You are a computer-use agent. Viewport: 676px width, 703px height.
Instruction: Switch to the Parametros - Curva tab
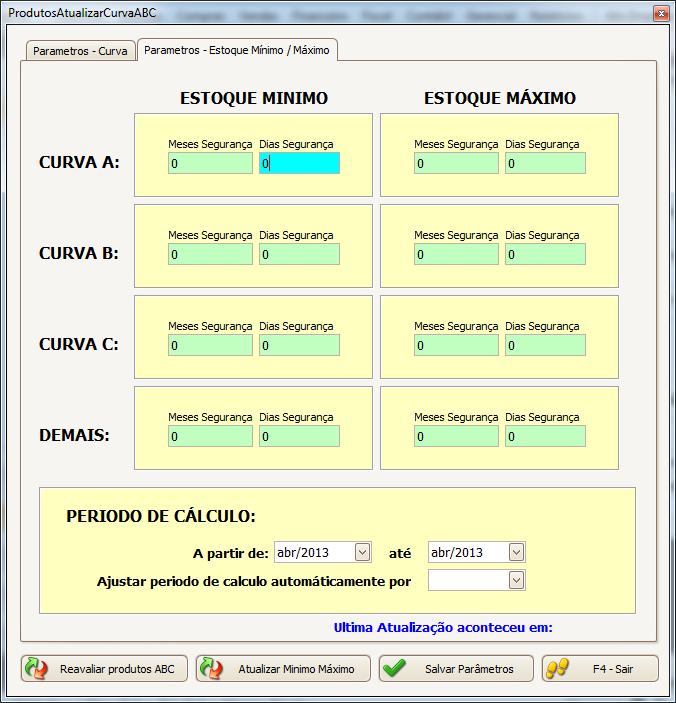click(80, 50)
